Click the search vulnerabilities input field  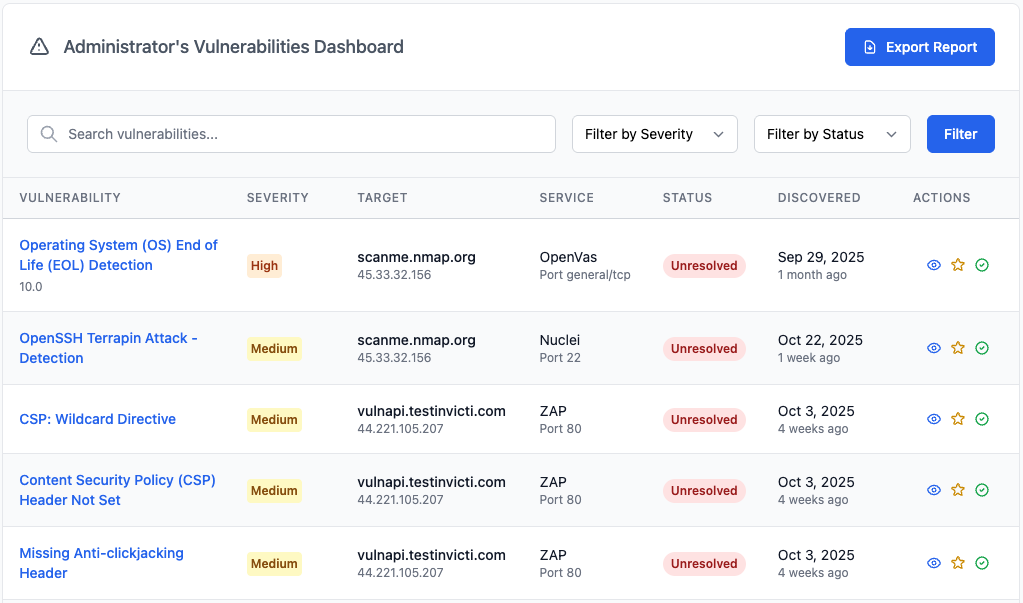(290, 133)
